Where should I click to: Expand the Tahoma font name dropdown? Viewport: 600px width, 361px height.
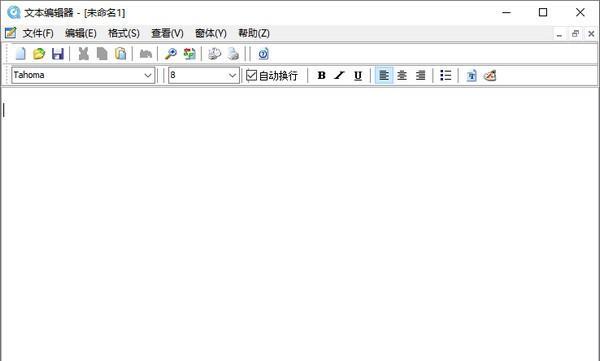(x=148, y=75)
